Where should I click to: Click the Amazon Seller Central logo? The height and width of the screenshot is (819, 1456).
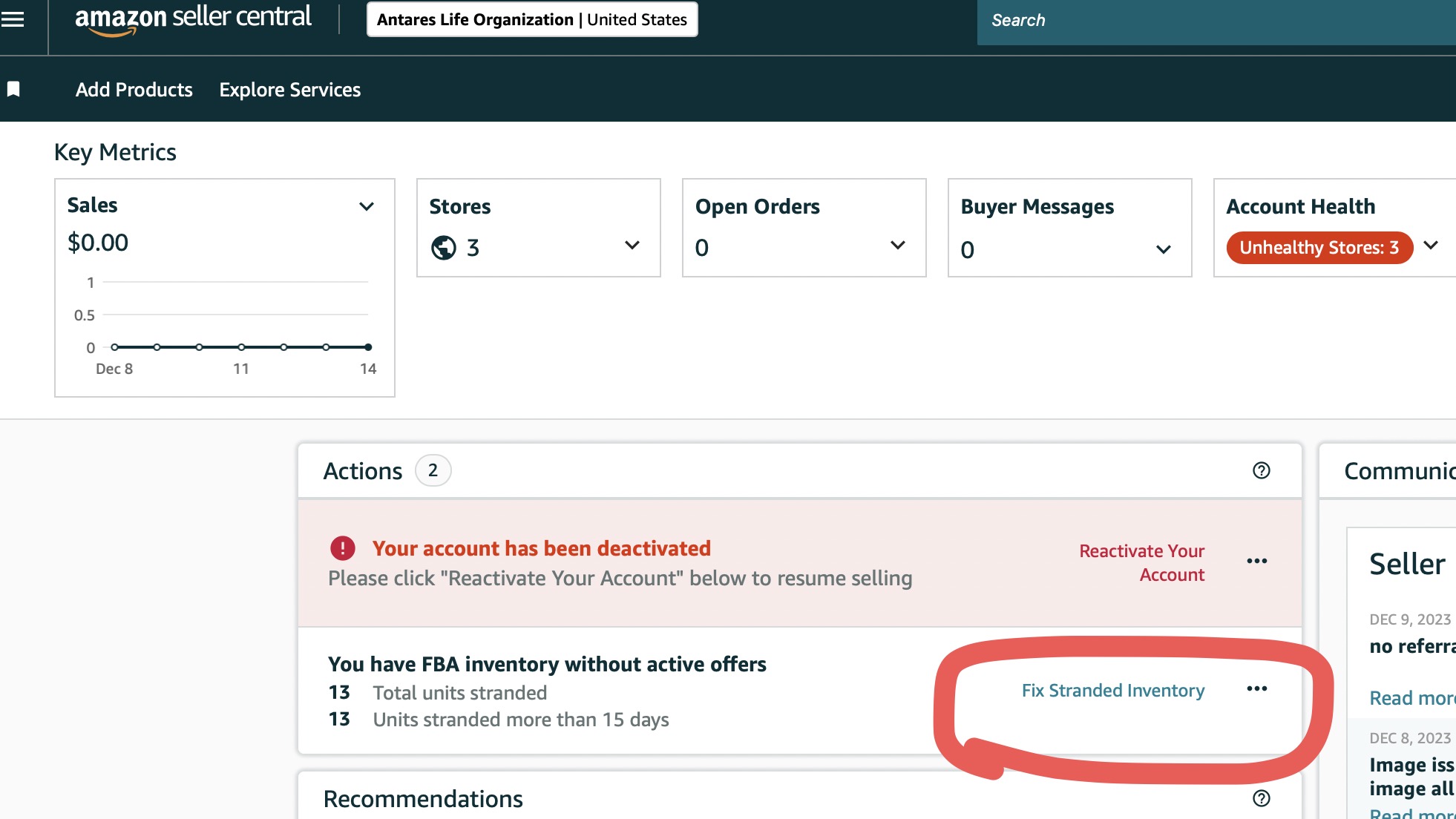tap(193, 19)
